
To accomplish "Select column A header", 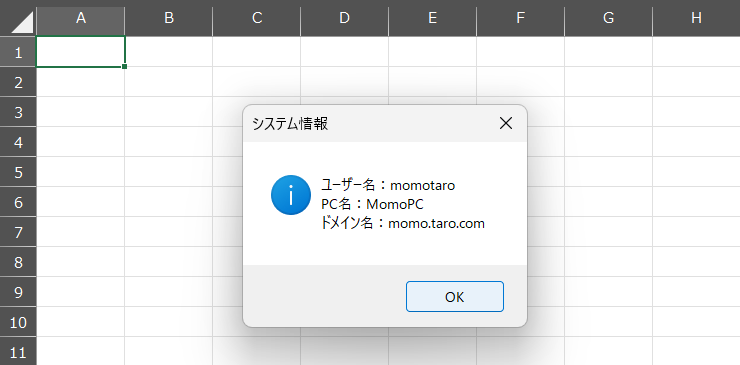I will [81, 18].
